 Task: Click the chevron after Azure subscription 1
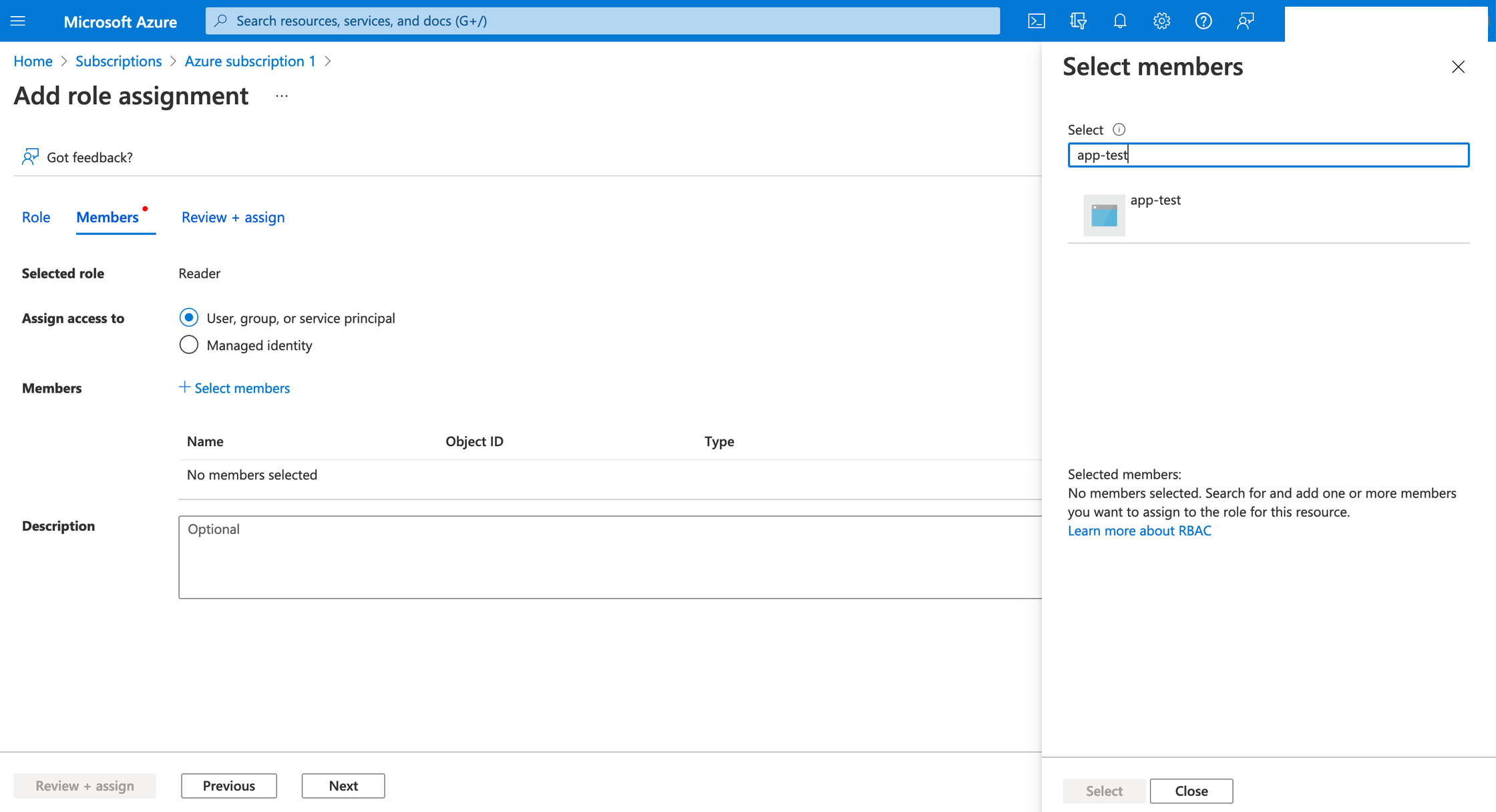point(328,61)
